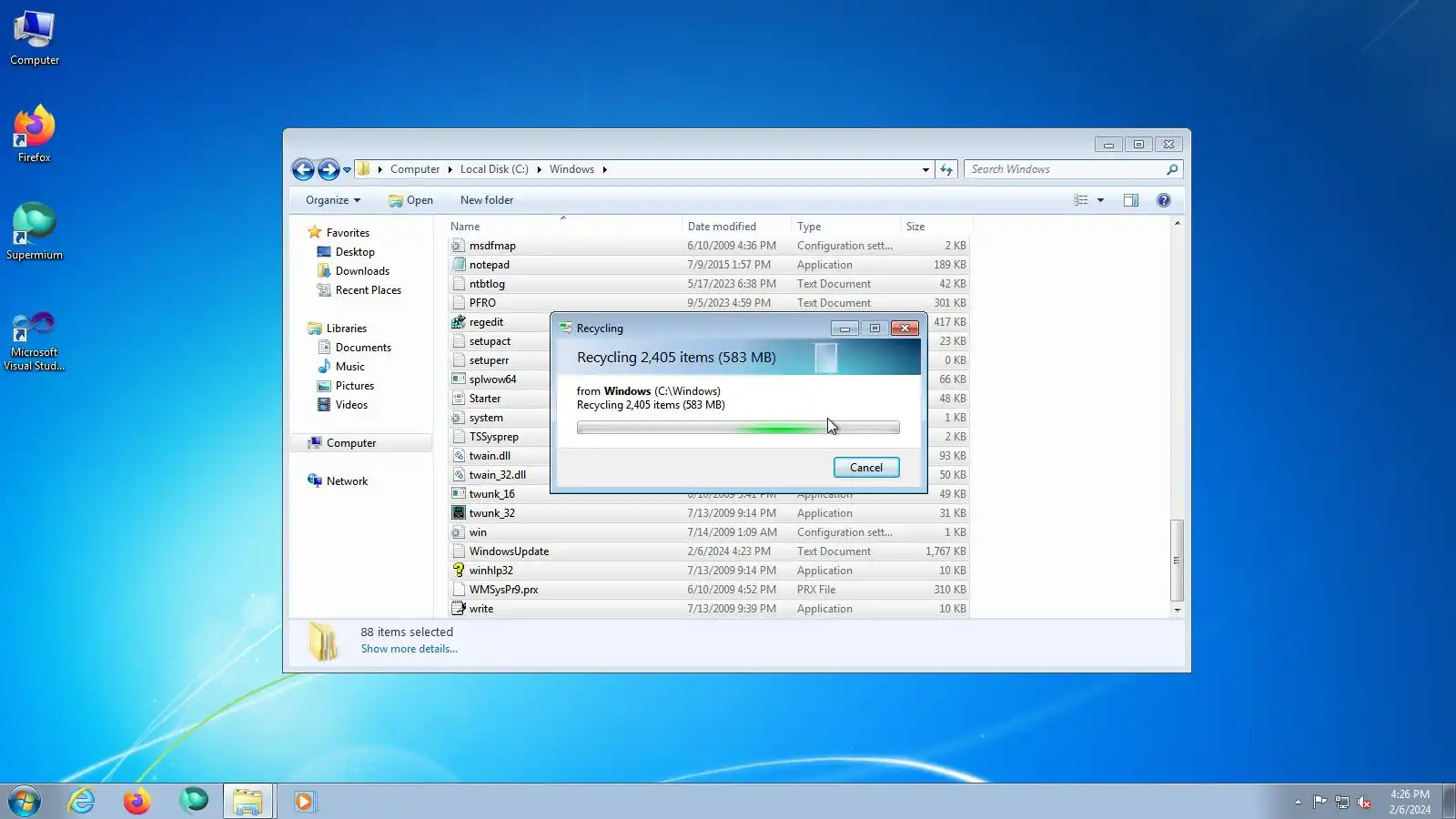Click the twunk_32 file icon
This screenshot has height=819, width=1456.
(459, 513)
